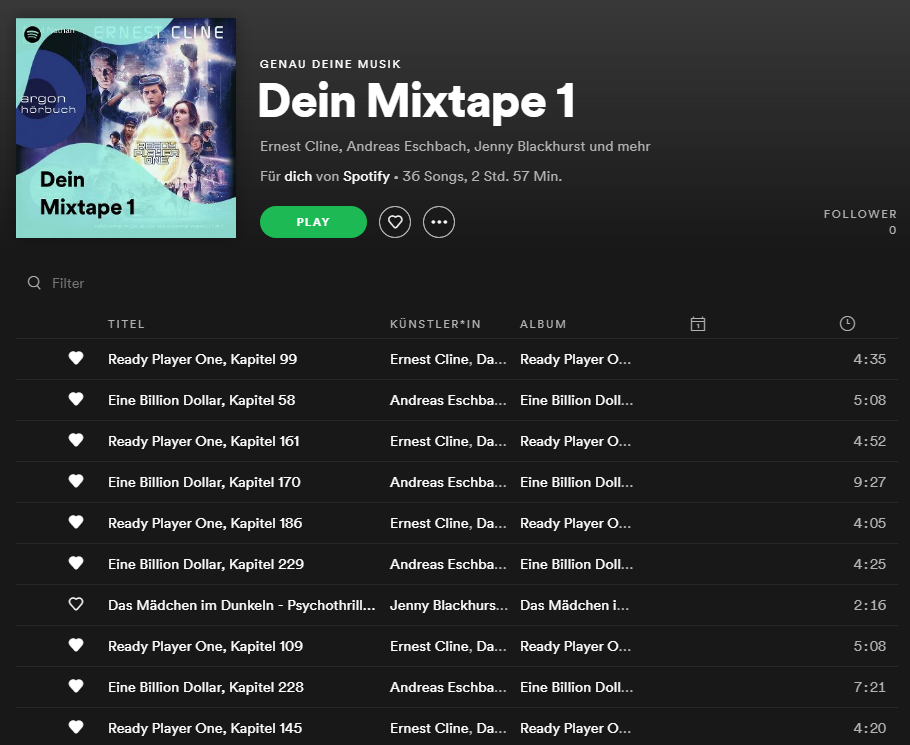This screenshot has width=910, height=745.
Task: Click the playlist title Dein Mixtape 1
Action: click(417, 102)
